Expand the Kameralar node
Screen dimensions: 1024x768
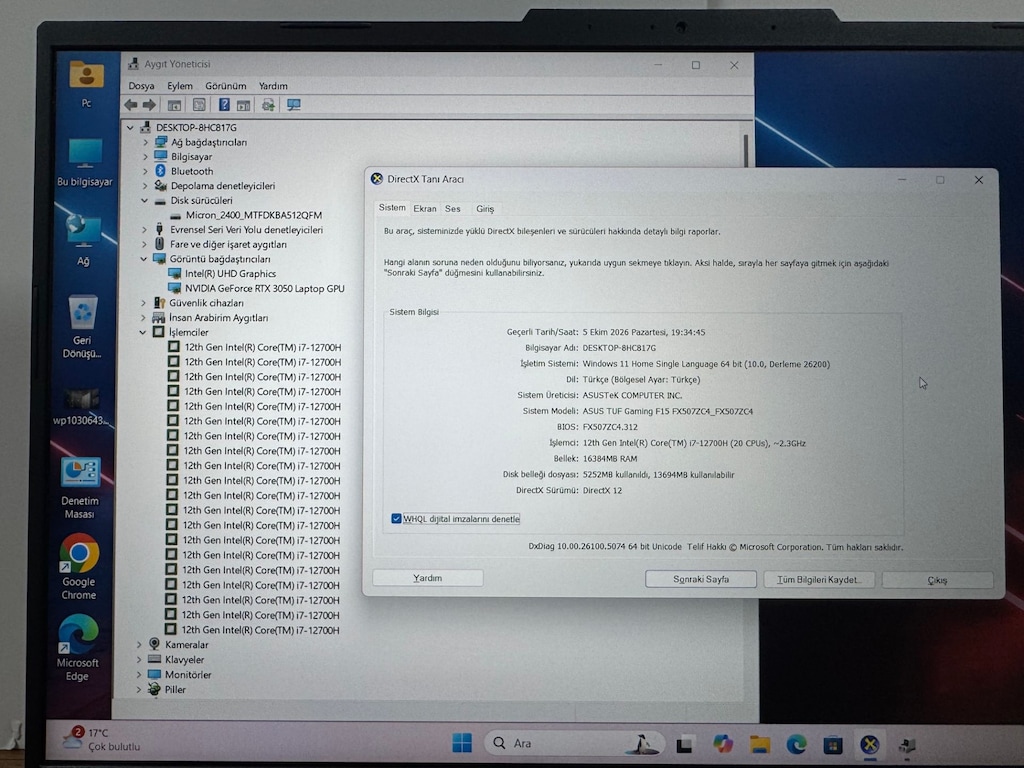point(138,645)
